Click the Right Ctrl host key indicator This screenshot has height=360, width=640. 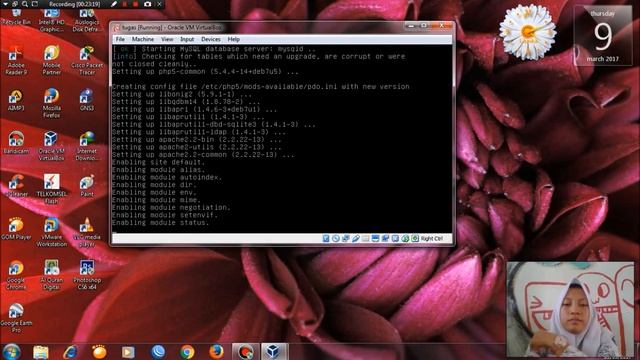pyautogui.click(x=431, y=238)
